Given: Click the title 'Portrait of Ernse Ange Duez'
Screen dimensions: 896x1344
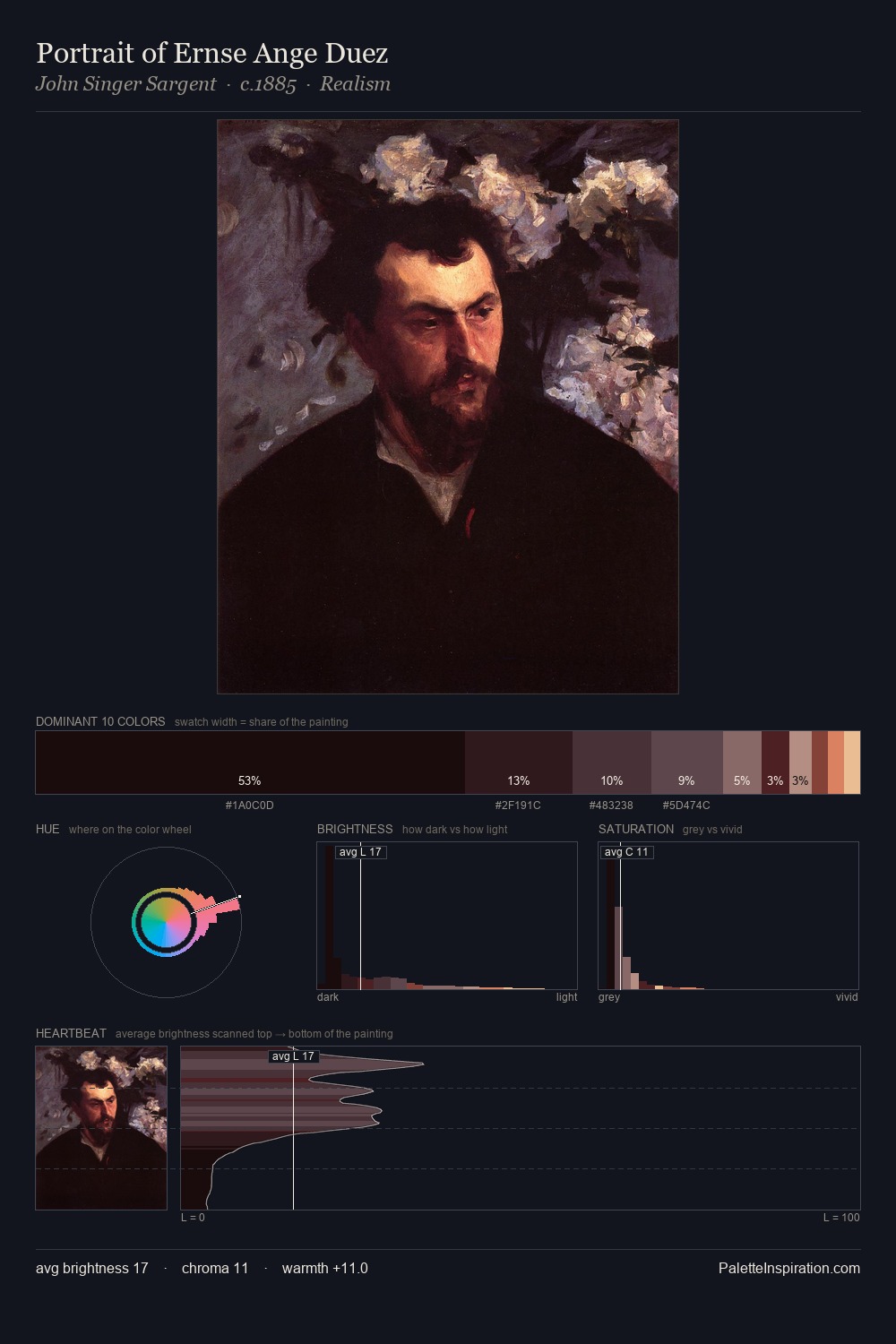Looking at the screenshot, I should click(211, 53).
